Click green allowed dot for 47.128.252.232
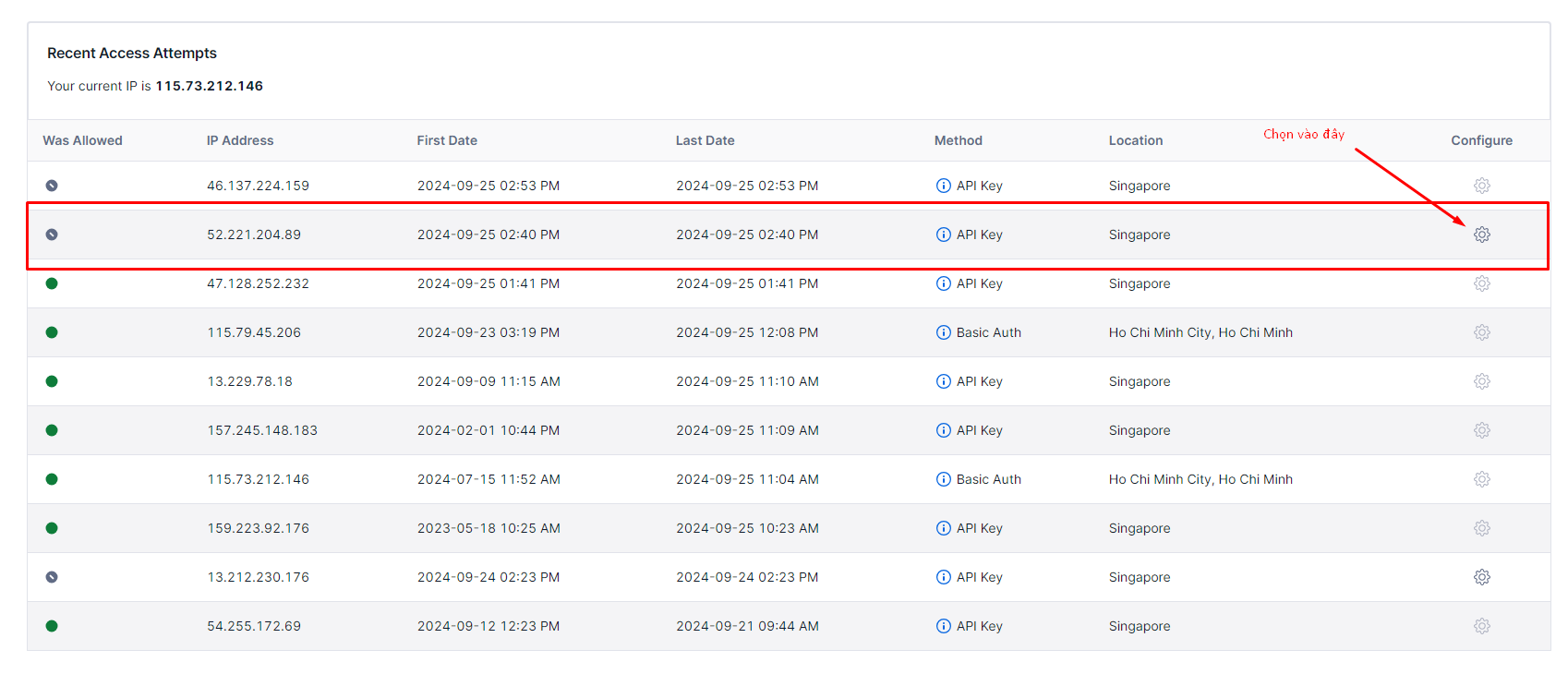1568x674 pixels. pyautogui.click(x=52, y=283)
